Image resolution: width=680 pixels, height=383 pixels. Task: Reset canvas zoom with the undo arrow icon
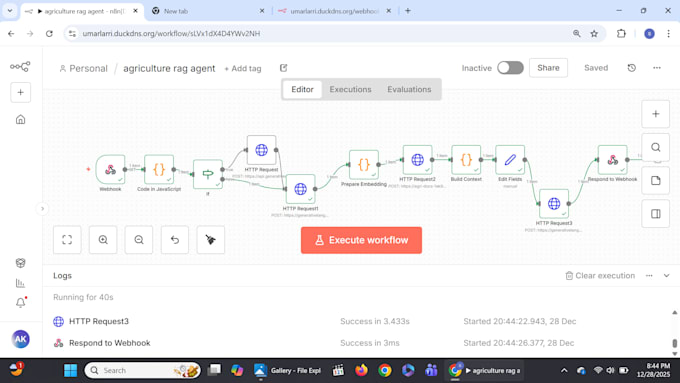tap(175, 240)
